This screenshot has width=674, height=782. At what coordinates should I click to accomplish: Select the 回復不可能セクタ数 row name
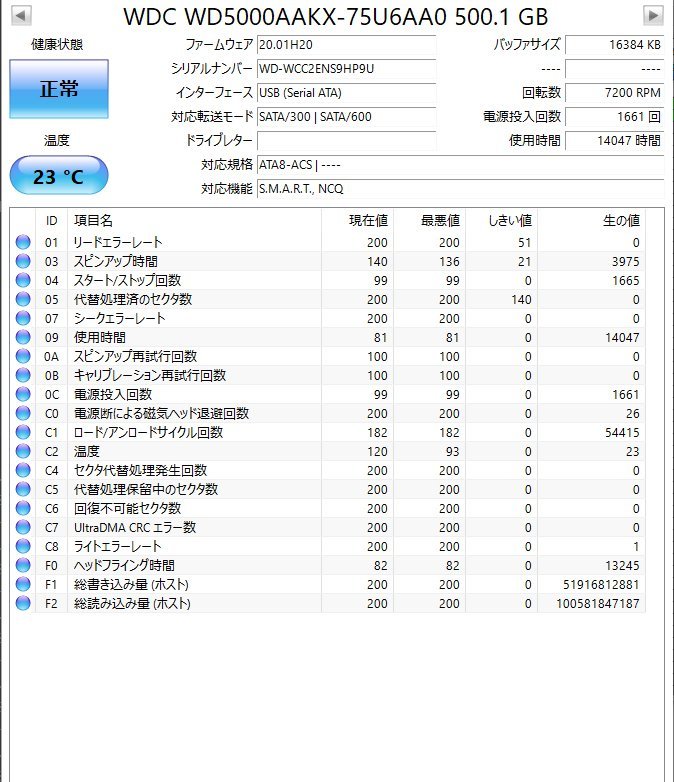tap(127, 508)
